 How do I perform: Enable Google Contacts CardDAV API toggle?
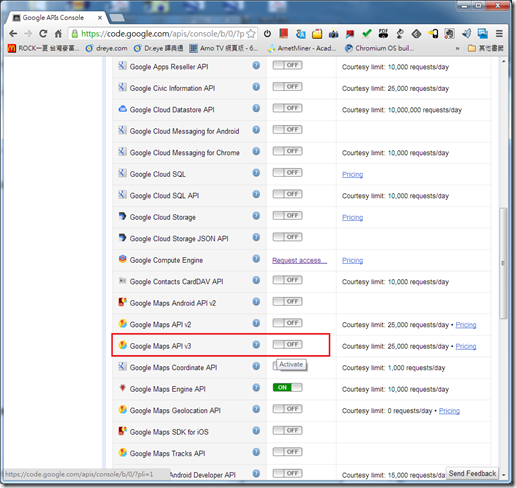tap(287, 280)
